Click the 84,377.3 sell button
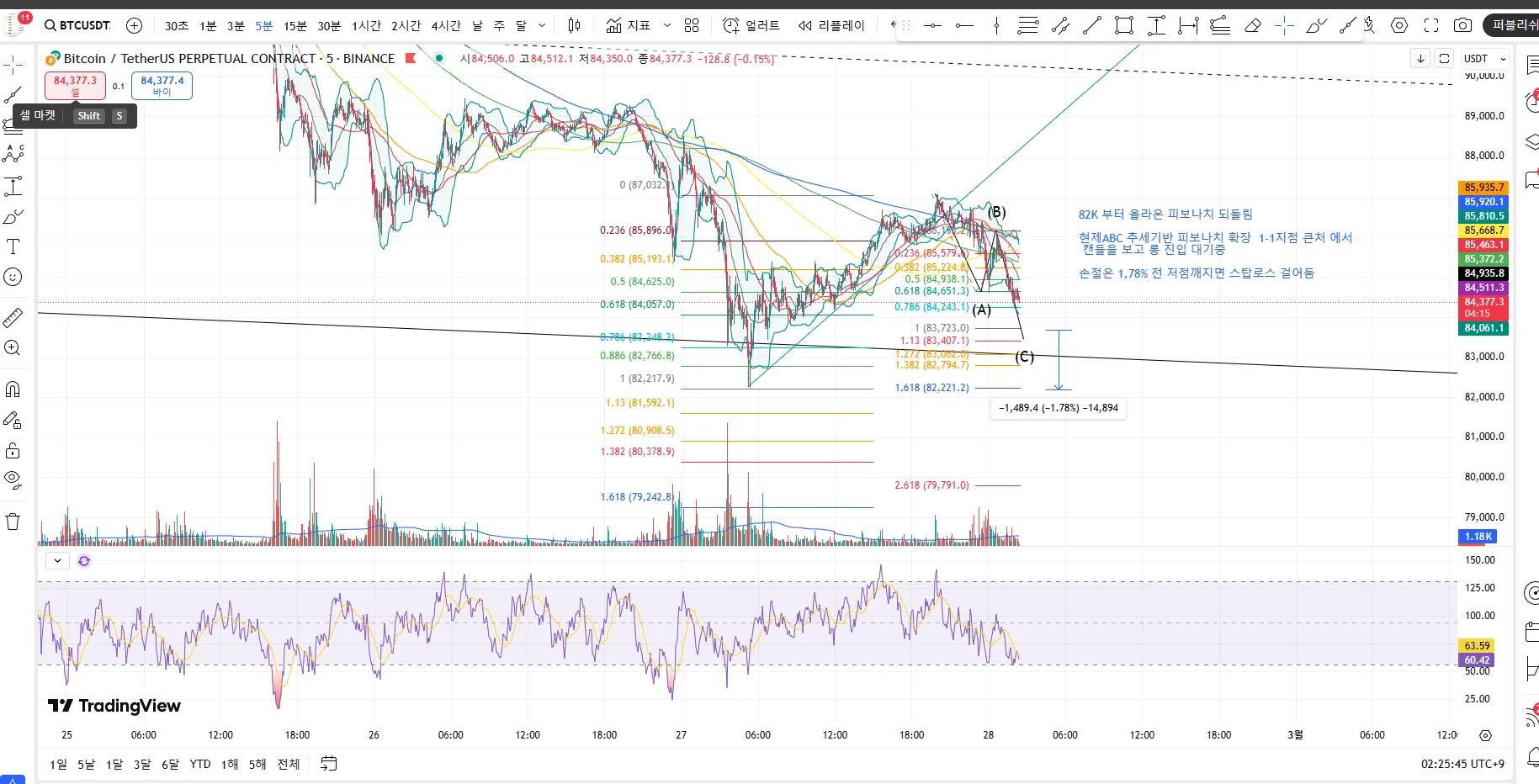1539x784 pixels. click(x=75, y=86)
